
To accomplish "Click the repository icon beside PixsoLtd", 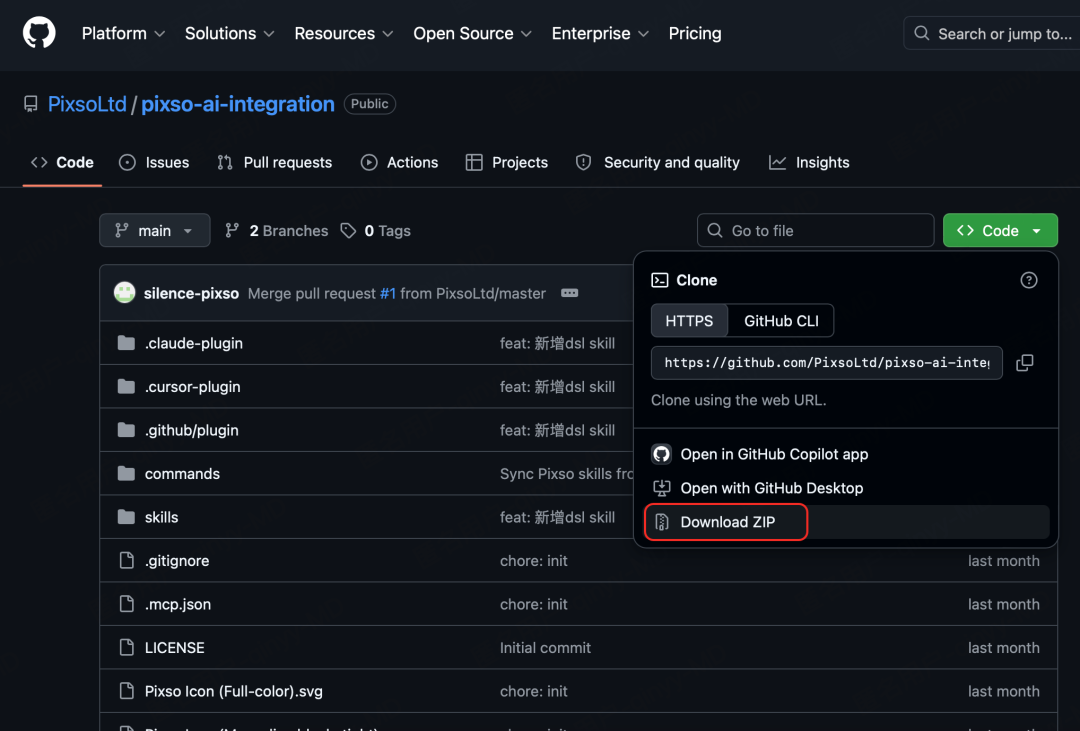I will tap(30, 104).
